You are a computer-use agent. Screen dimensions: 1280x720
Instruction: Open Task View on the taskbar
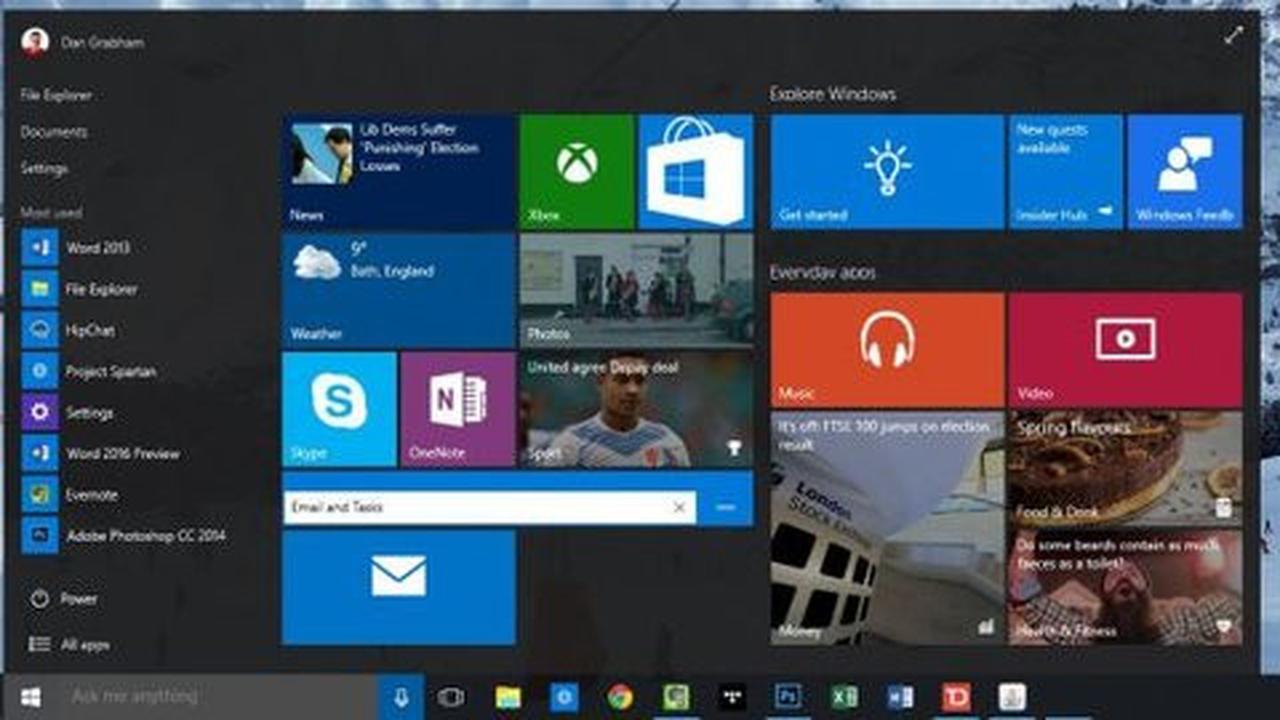tap(451, 697)
